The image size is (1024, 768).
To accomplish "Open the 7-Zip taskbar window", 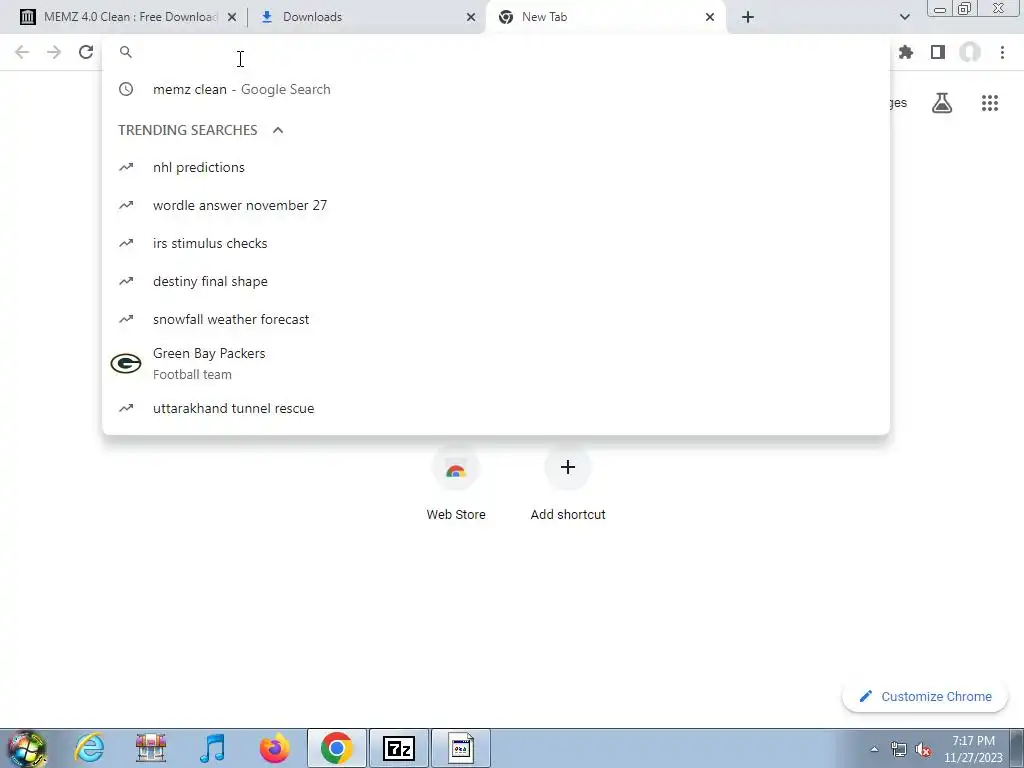I will click(x=399, y=748).
